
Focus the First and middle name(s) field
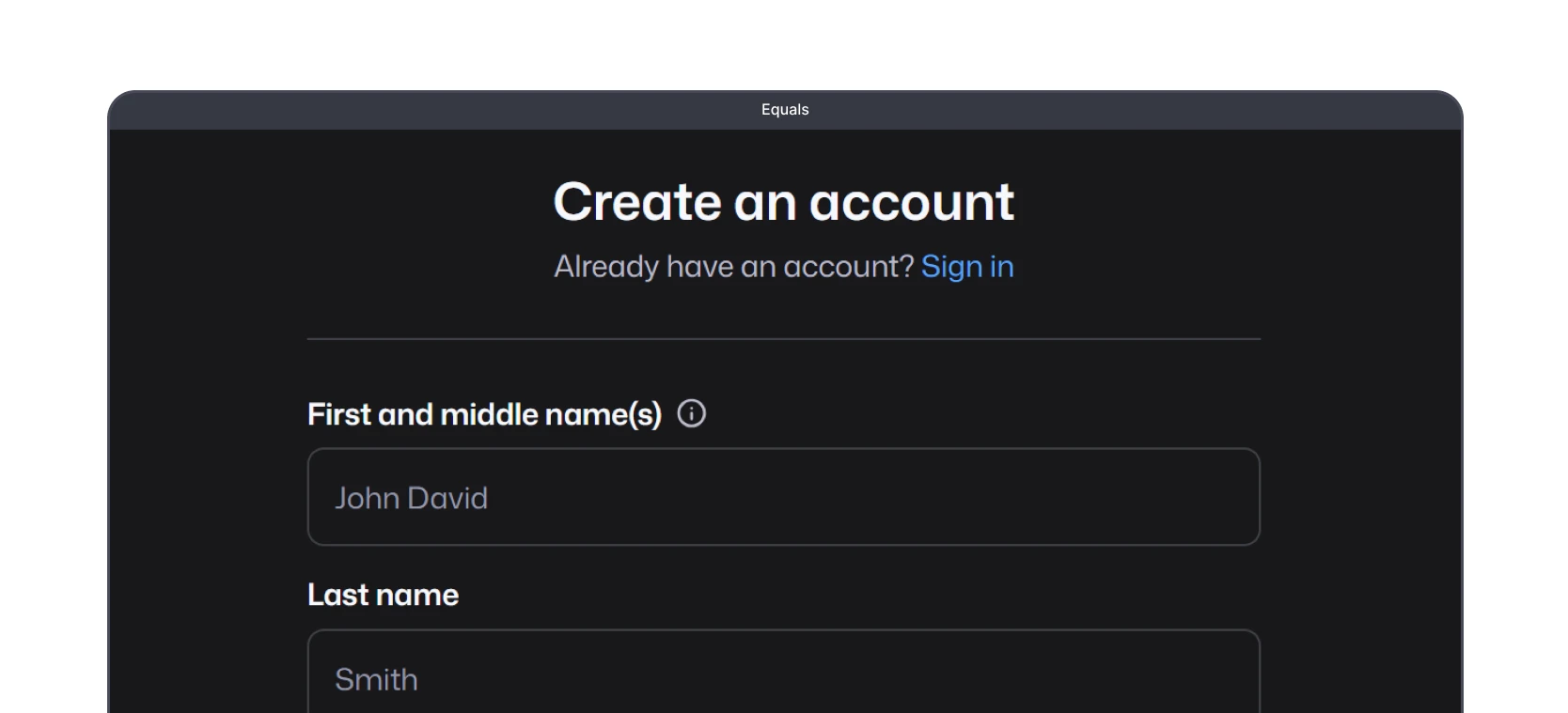pyautogui.click(x=783, y=497)
